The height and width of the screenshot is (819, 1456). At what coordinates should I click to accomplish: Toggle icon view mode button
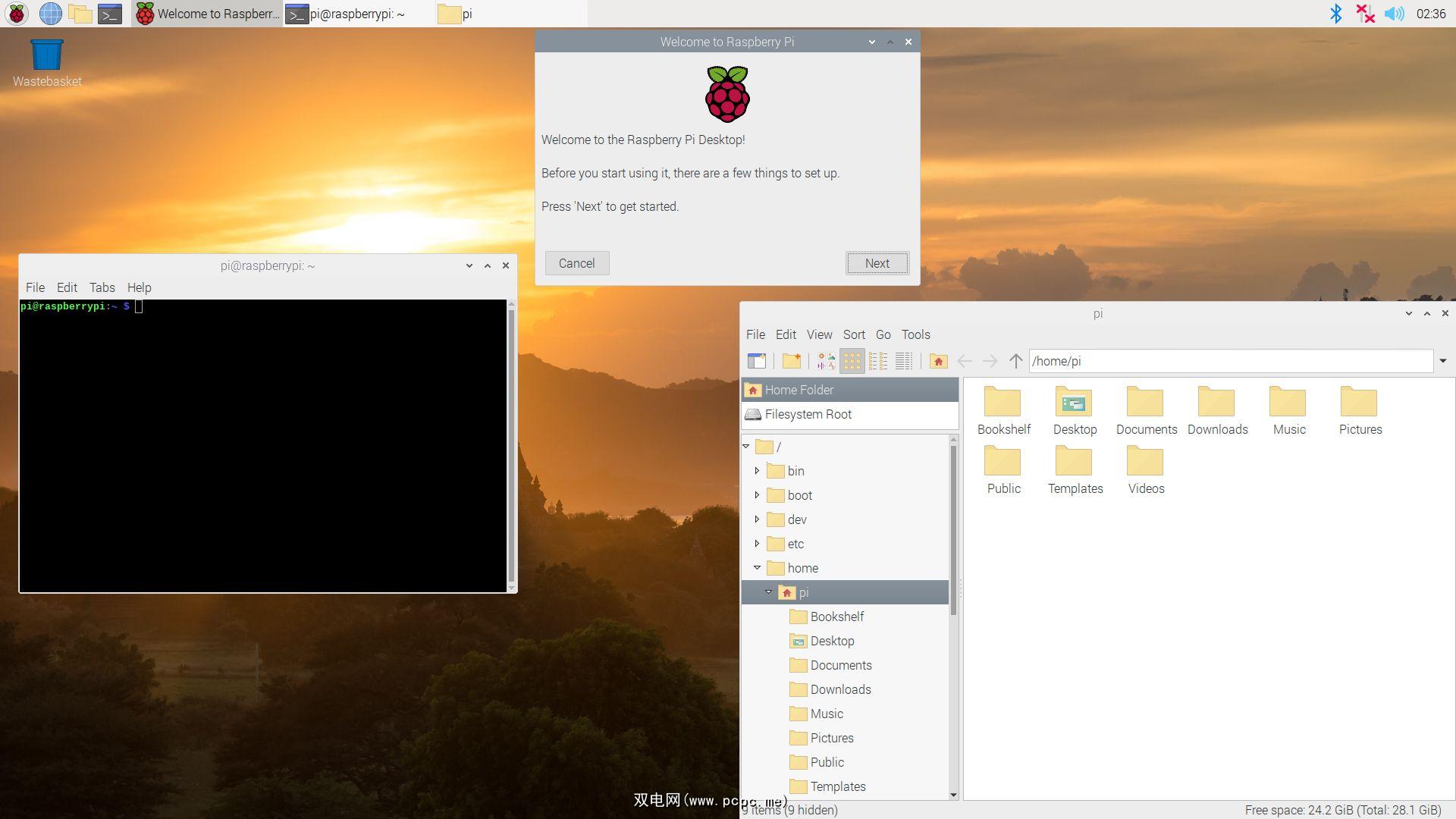coord(852,361)
